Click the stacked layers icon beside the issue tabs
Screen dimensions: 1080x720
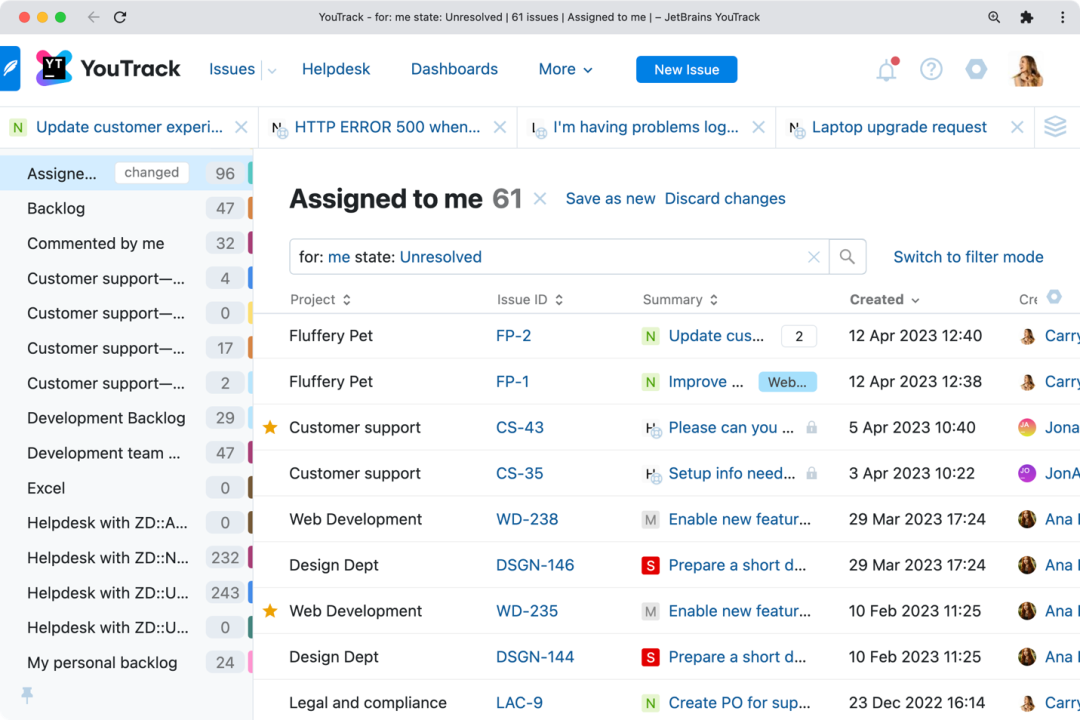point(1055,127)
